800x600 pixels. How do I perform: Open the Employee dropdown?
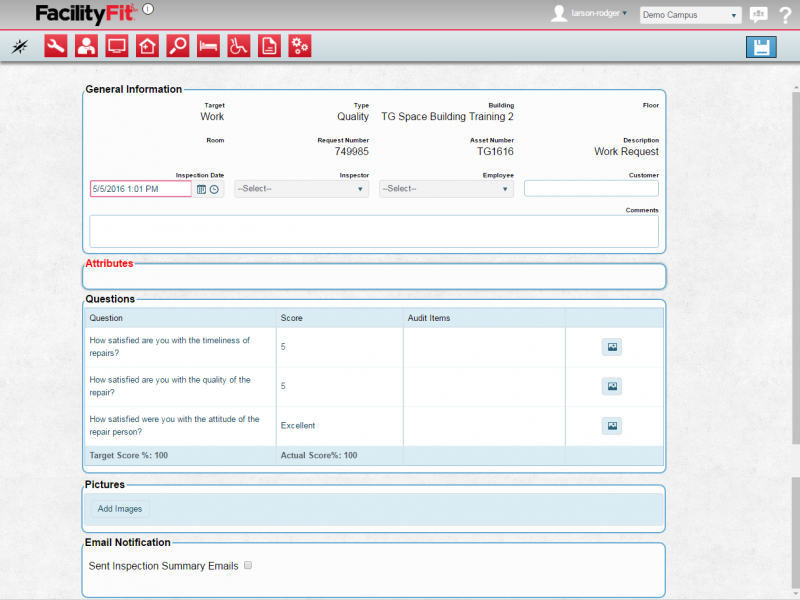pyautogui.click(x=445, y=189)
